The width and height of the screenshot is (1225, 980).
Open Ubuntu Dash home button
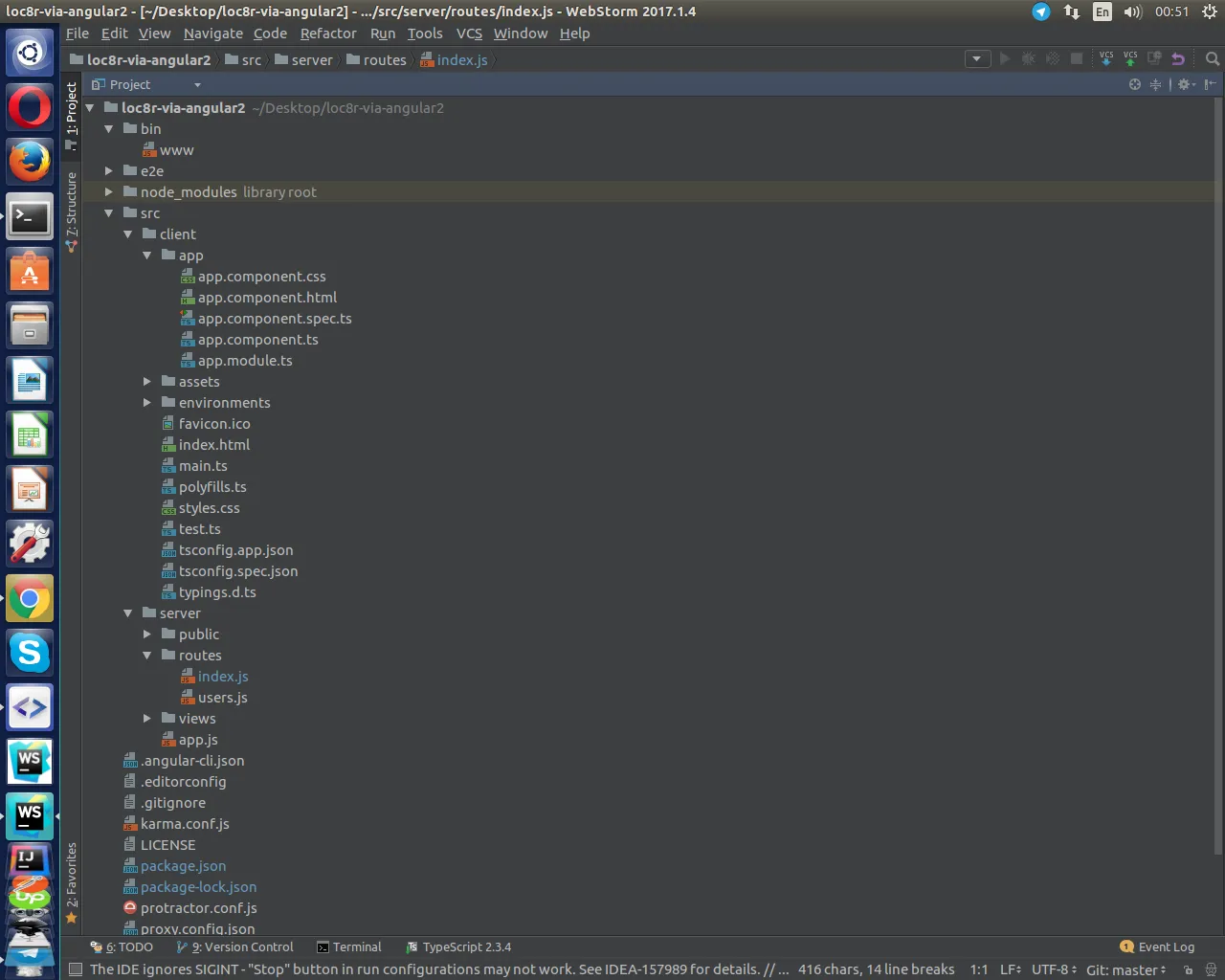tap(30, 52)
